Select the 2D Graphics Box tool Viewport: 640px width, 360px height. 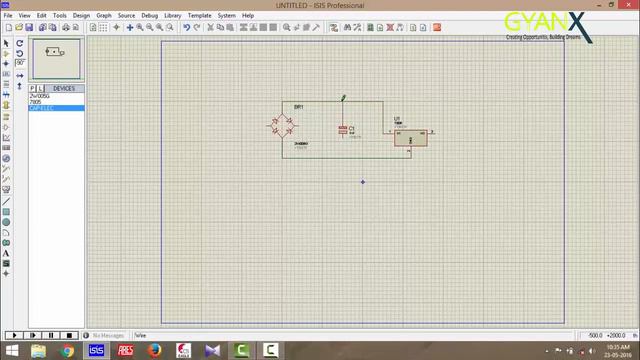pos(6,212)
